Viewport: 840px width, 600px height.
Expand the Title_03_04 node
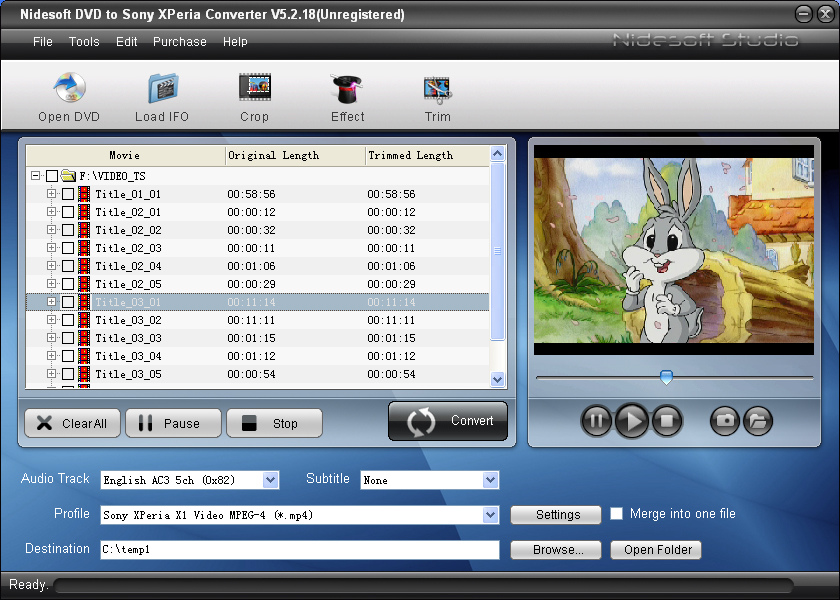51,355
